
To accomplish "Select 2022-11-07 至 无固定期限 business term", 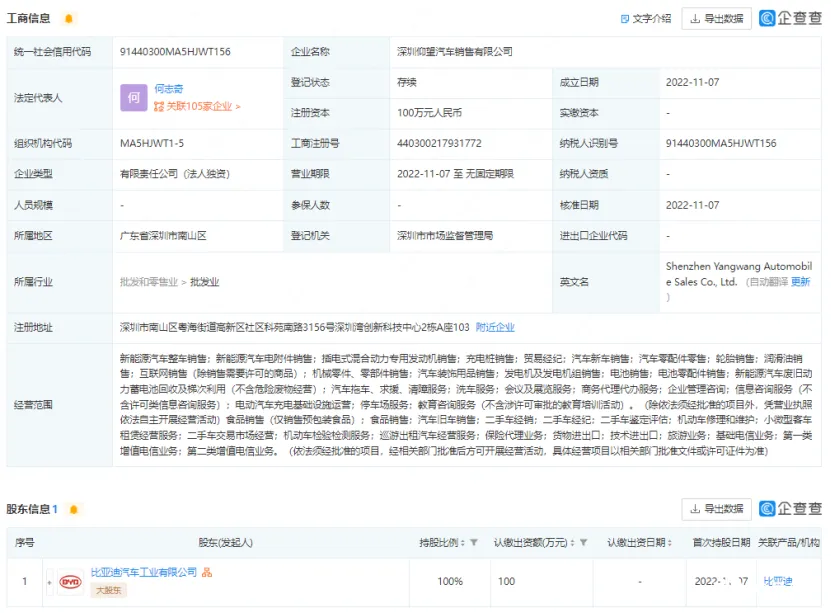I will coord(455,174).
